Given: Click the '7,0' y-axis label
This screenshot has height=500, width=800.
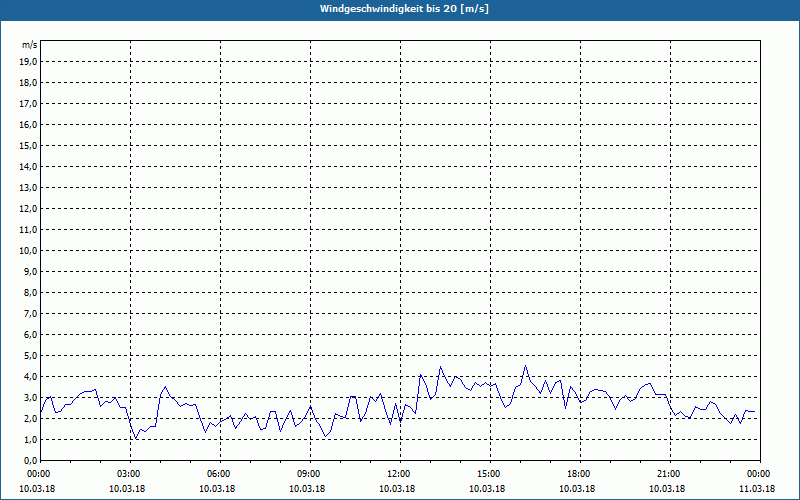Looking at the screenshot, I should (30, 313).
